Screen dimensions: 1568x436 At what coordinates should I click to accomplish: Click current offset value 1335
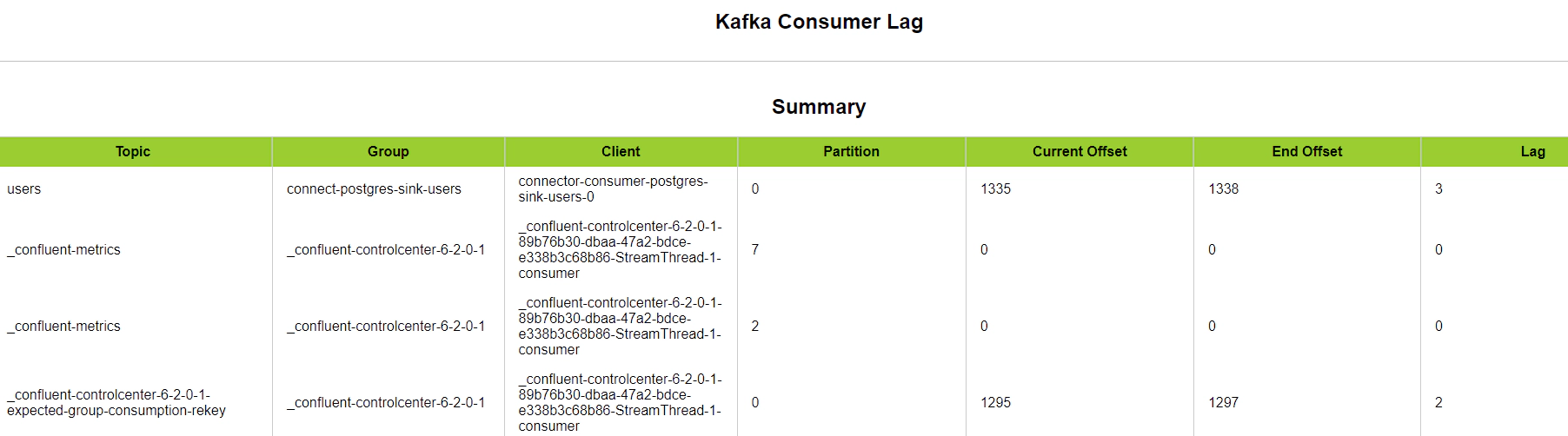coord(995,188)
